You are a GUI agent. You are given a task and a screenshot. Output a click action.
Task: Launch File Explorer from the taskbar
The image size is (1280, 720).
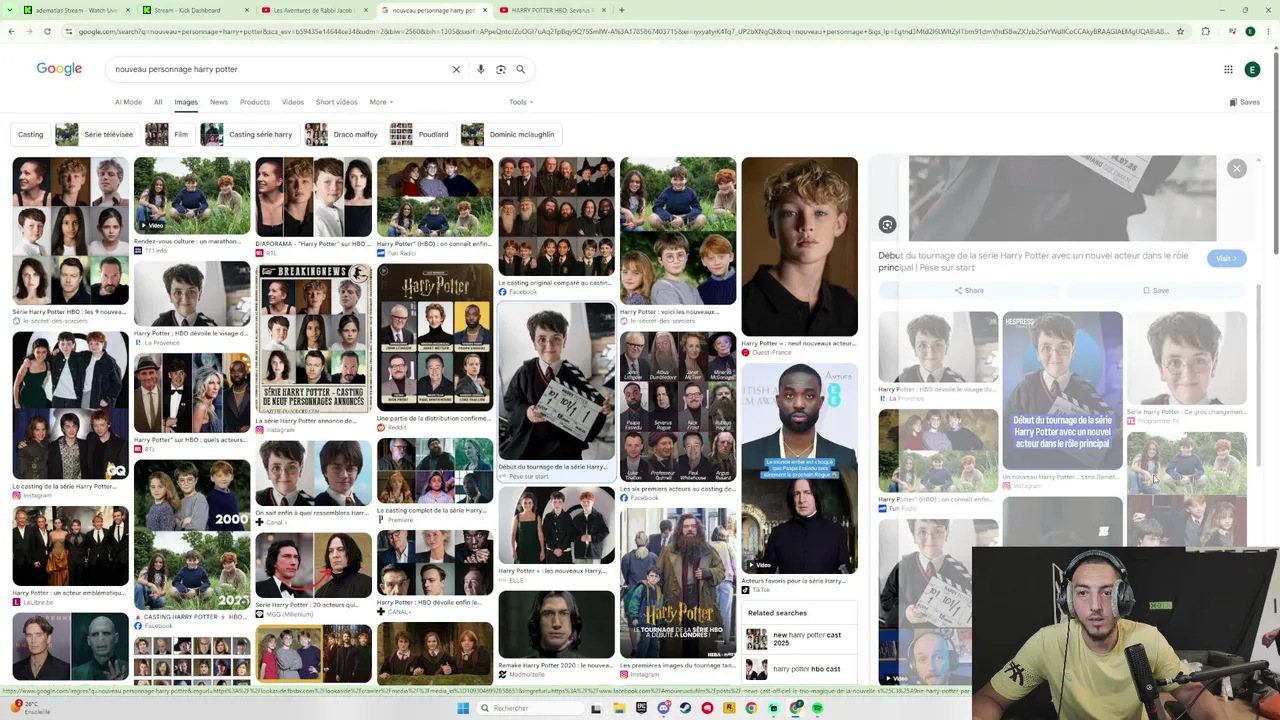619,708
